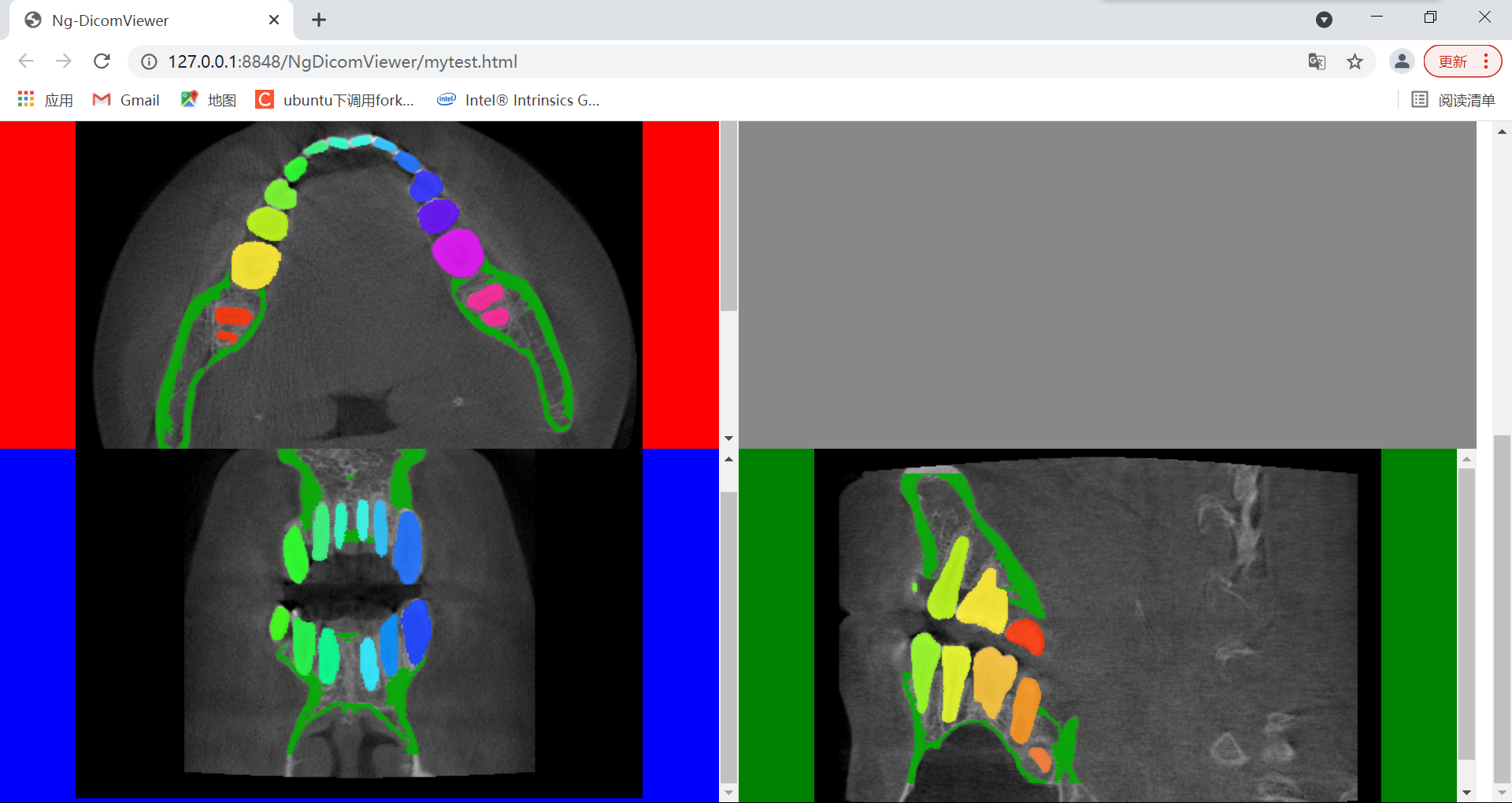Image resolution: width=1512 pixels, height=803 pixels.
Task: Open the 阅读清单 reading list
Action: pyautogui.click(x=1453, y=100)
